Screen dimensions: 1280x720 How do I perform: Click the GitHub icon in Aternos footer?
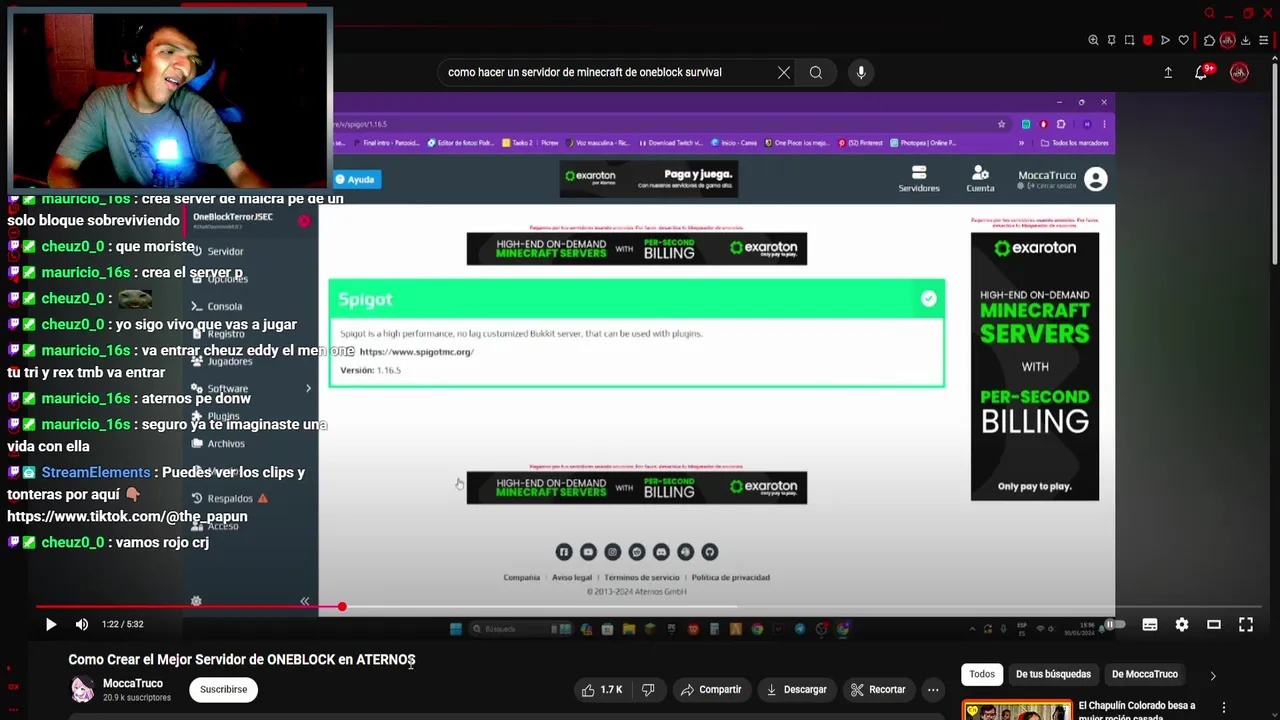pos(709,552)
